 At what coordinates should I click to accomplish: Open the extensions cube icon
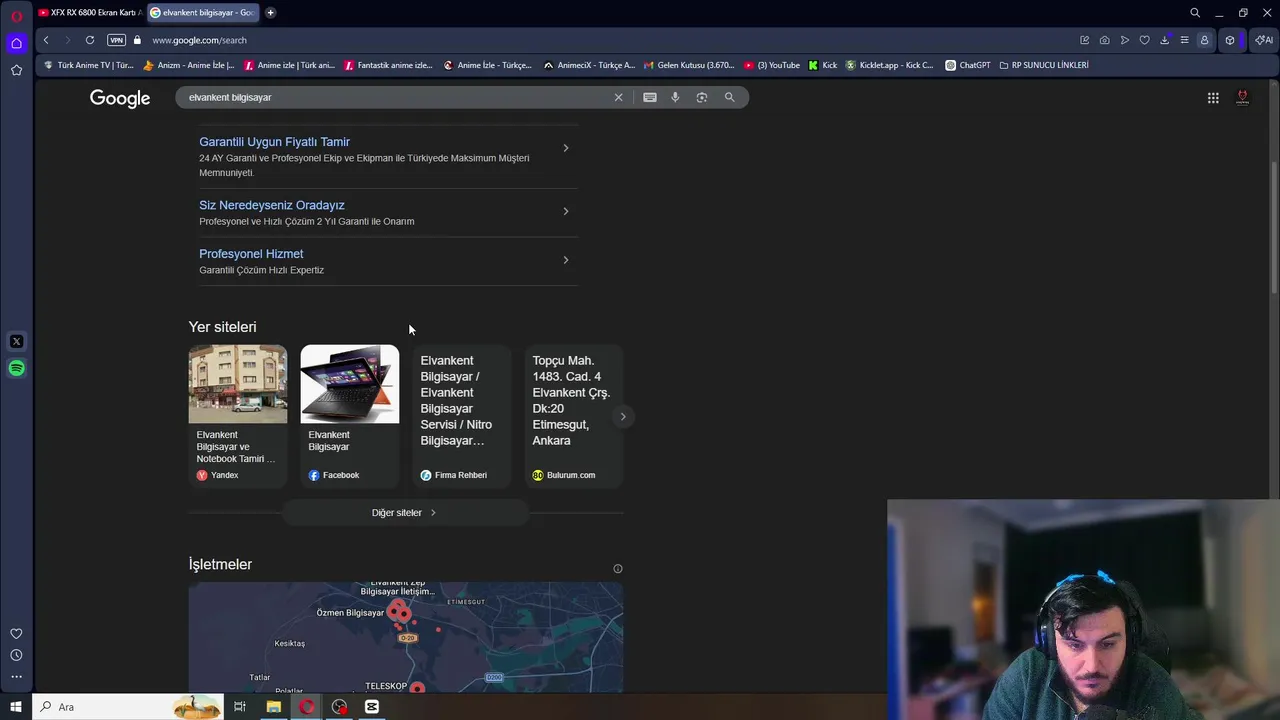pyautogui.click(x=1230, y=40)
